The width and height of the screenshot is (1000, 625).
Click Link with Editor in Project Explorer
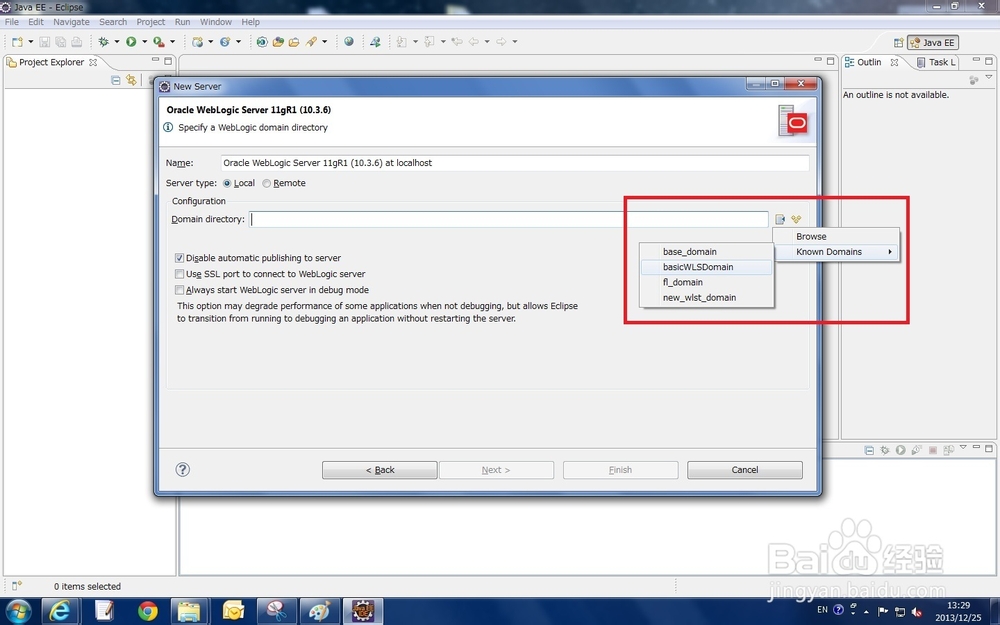pyautogui.click(x=131, y=80)
